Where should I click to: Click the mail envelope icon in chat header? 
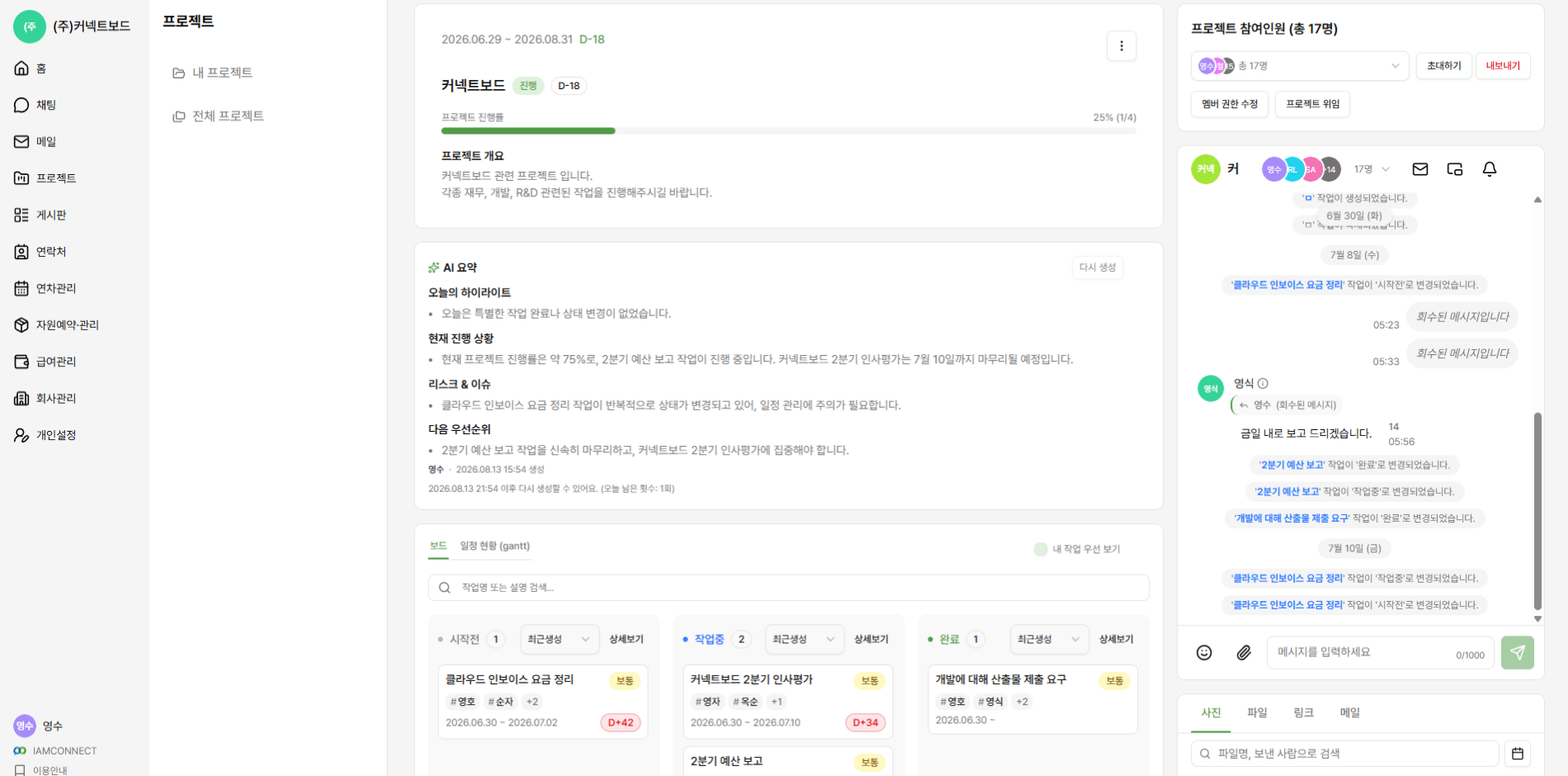[1419, 169]
